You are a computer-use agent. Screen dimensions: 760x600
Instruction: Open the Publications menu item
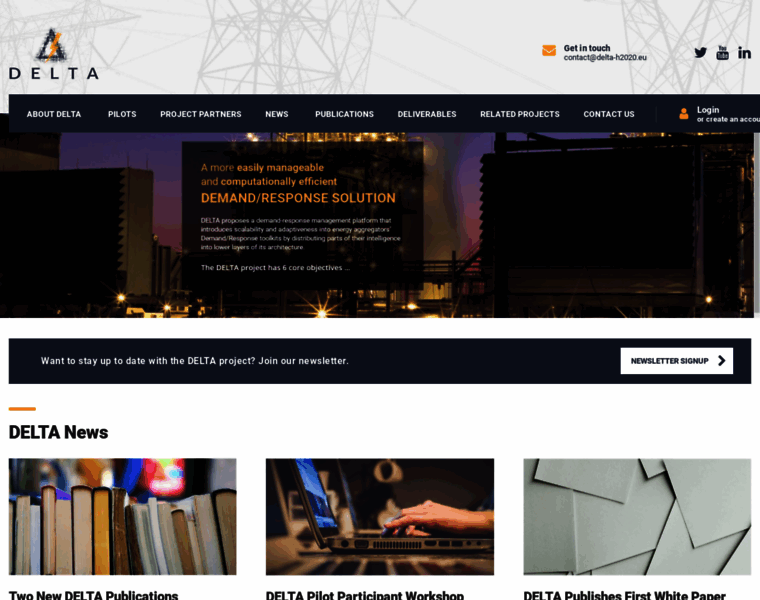click(x=344, y=114)
